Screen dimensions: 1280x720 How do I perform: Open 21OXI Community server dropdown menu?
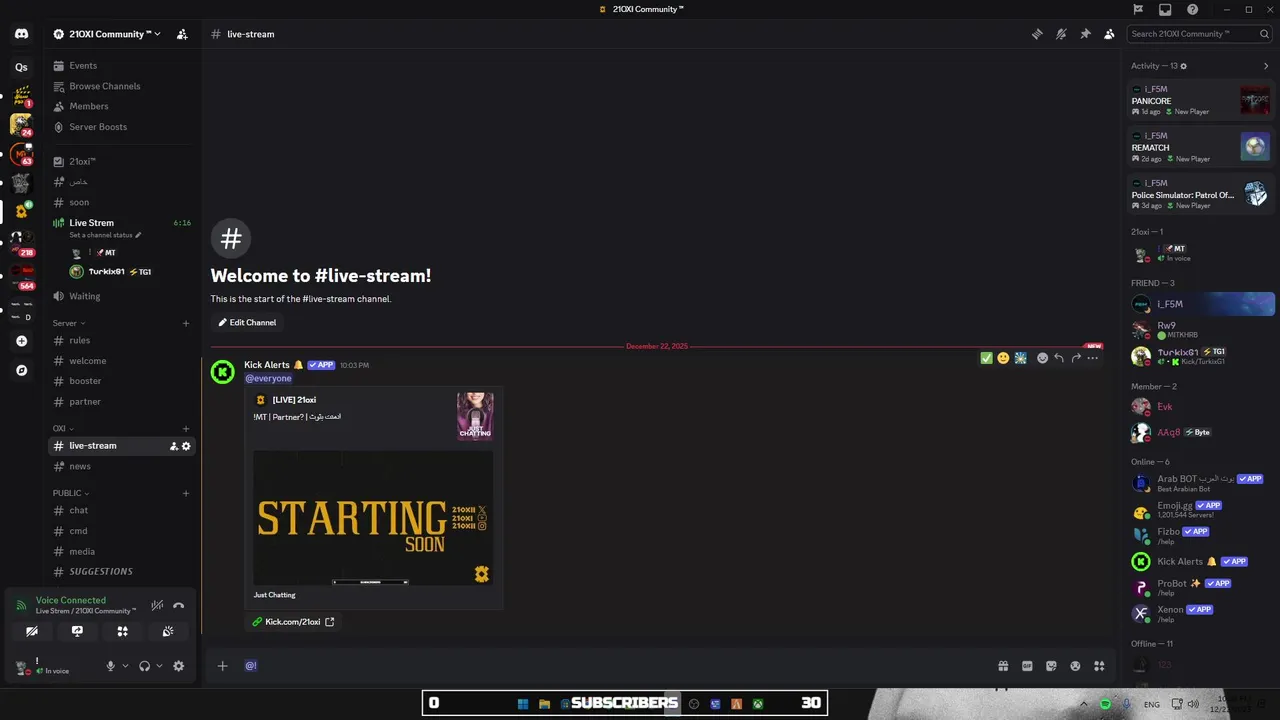click(108, 34)
